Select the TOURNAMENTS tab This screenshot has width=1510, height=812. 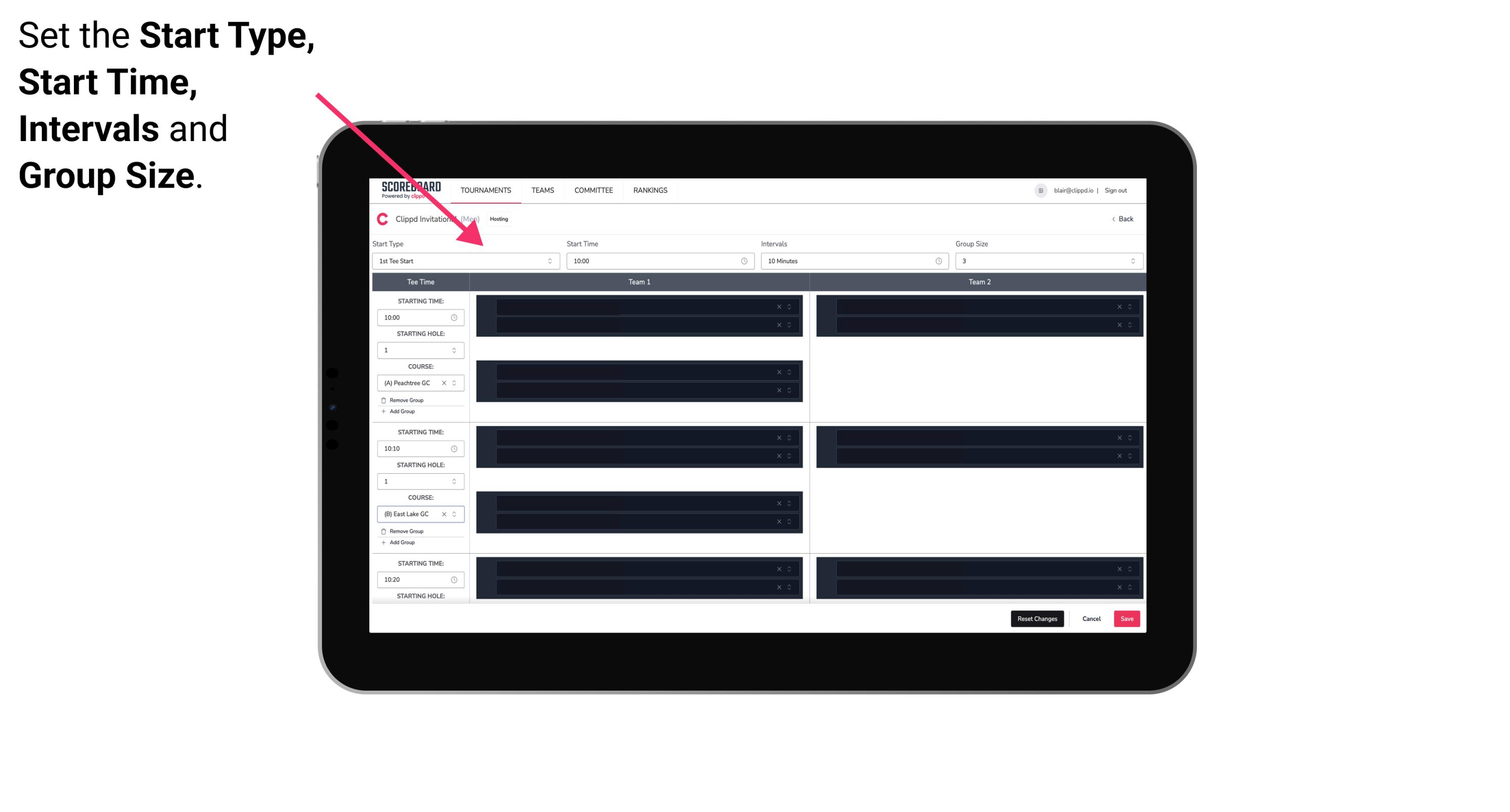(x=486, y=190)
